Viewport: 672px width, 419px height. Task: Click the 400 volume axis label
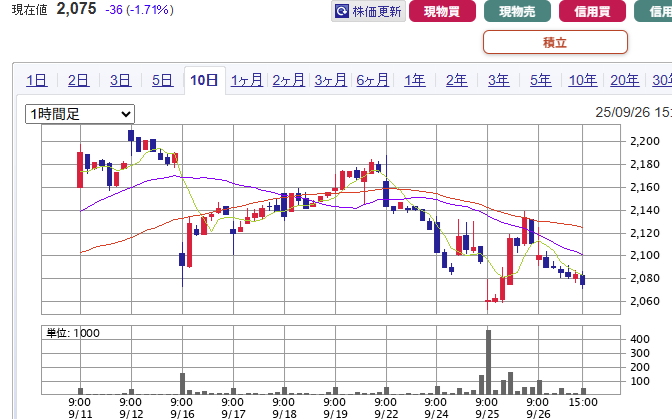pos(640,339)
